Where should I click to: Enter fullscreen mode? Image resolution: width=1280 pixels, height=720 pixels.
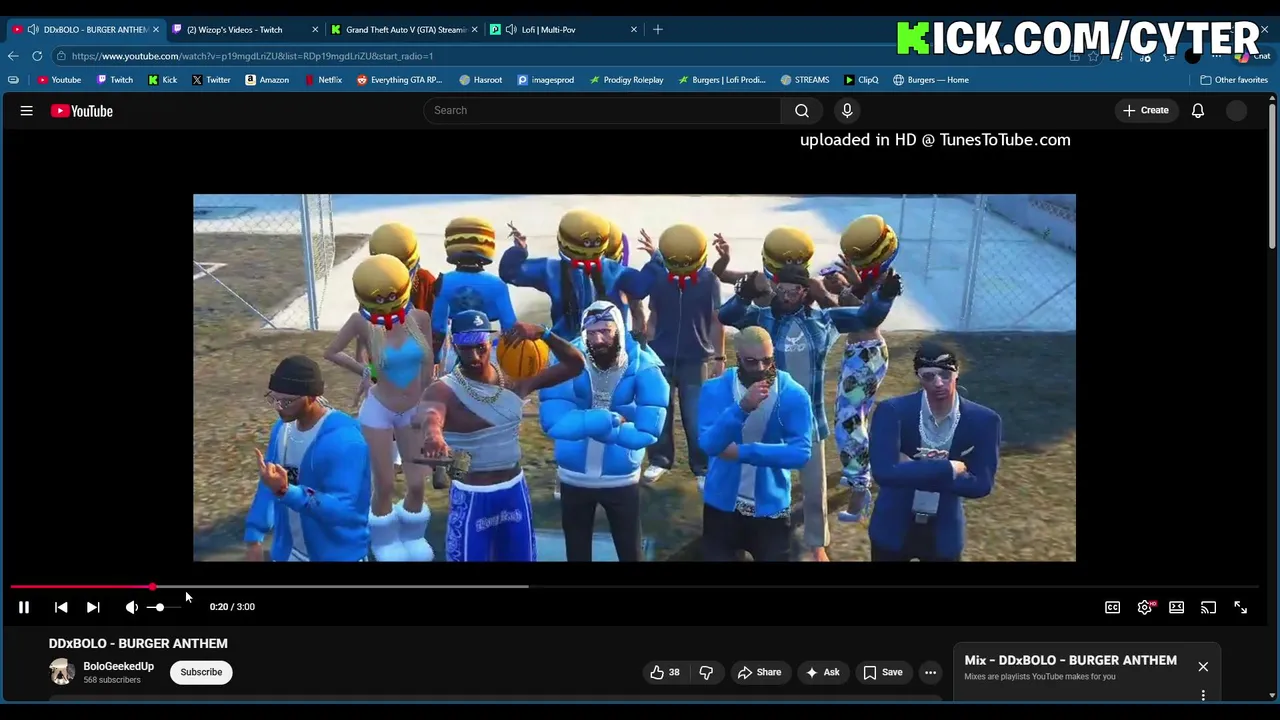(1240, 607)
